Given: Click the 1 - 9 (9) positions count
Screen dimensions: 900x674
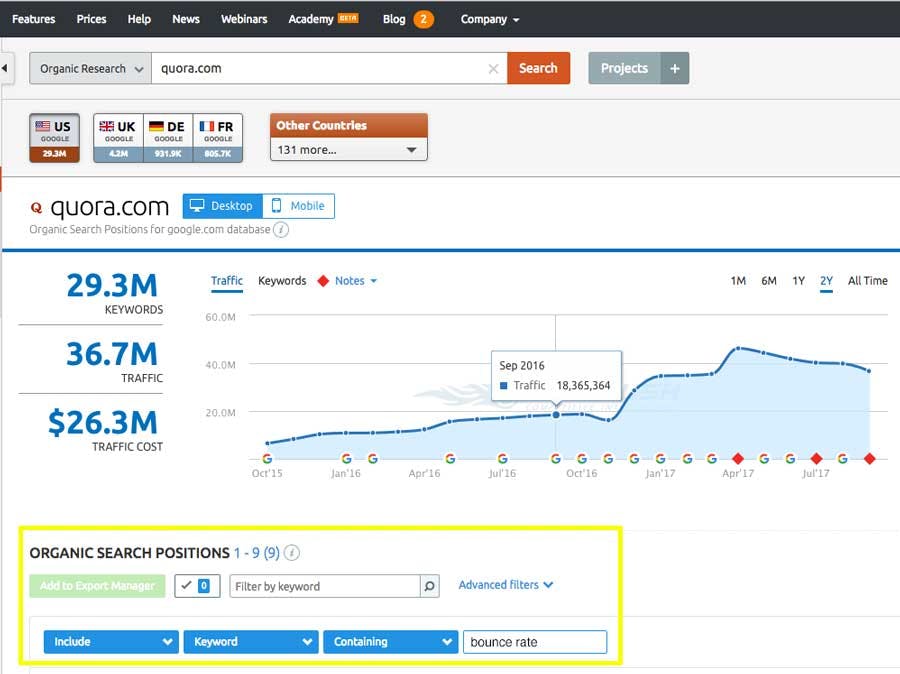Looking at the screenshot, I should pyautogui.click(x=257, y=553).
